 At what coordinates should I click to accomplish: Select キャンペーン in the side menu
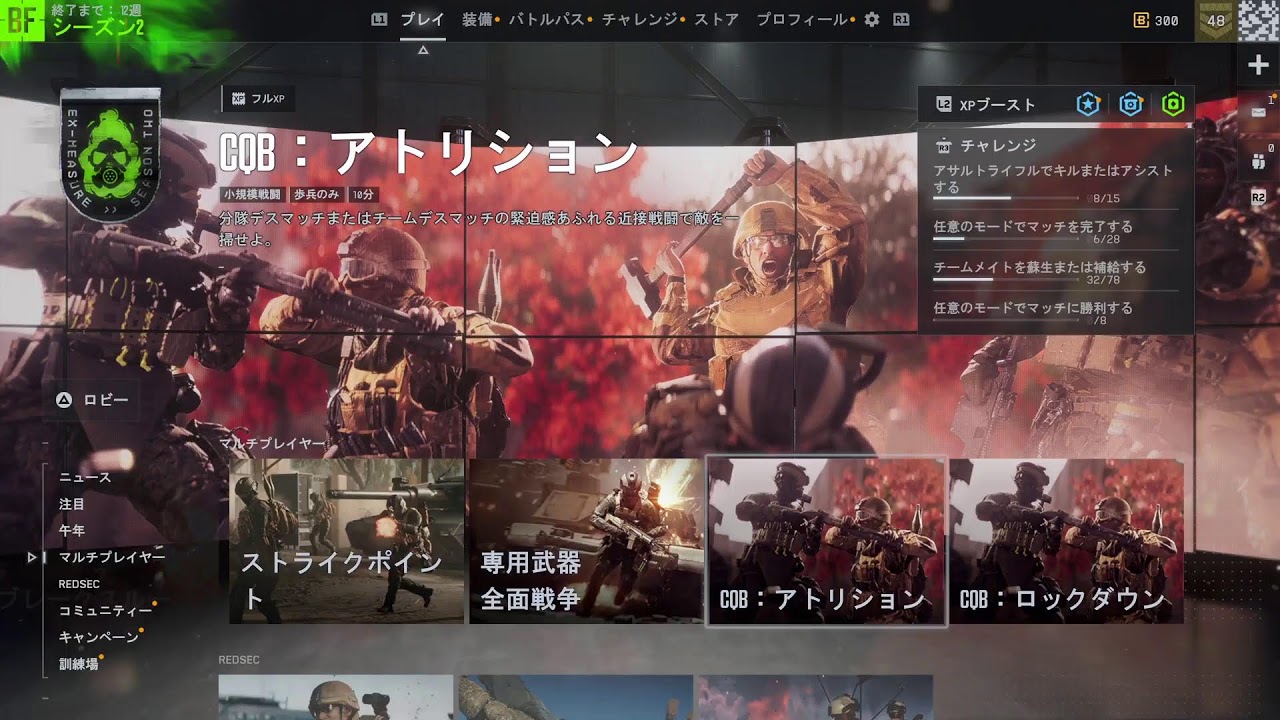pyautogui.click(x=98, y=636)
